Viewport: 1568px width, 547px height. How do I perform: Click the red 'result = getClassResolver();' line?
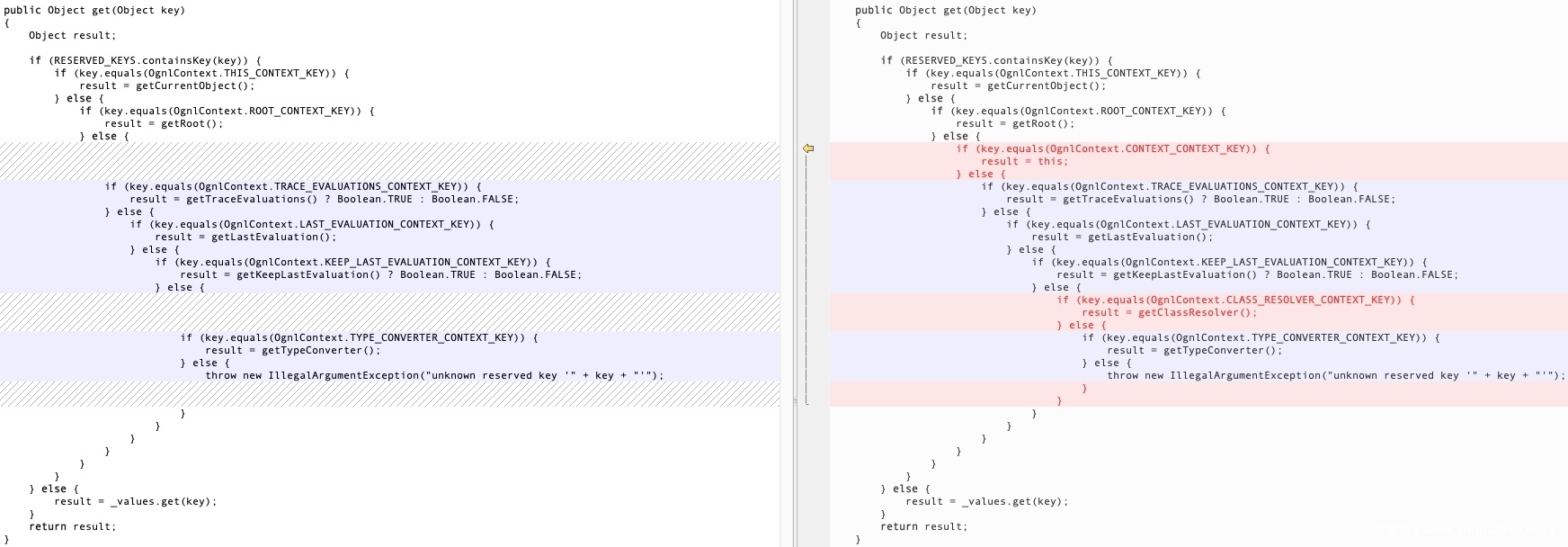coord(1169,313)
